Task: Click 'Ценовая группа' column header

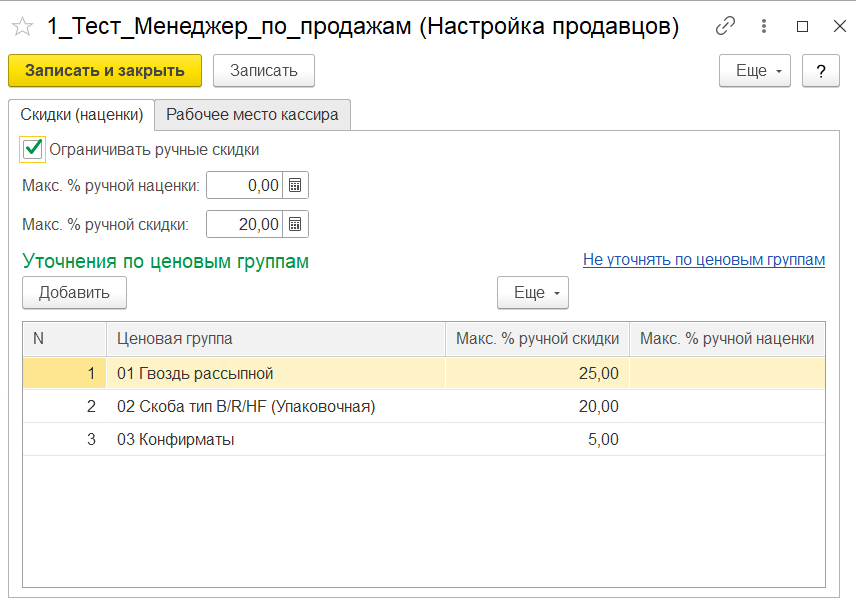Action: click(175, 339)
